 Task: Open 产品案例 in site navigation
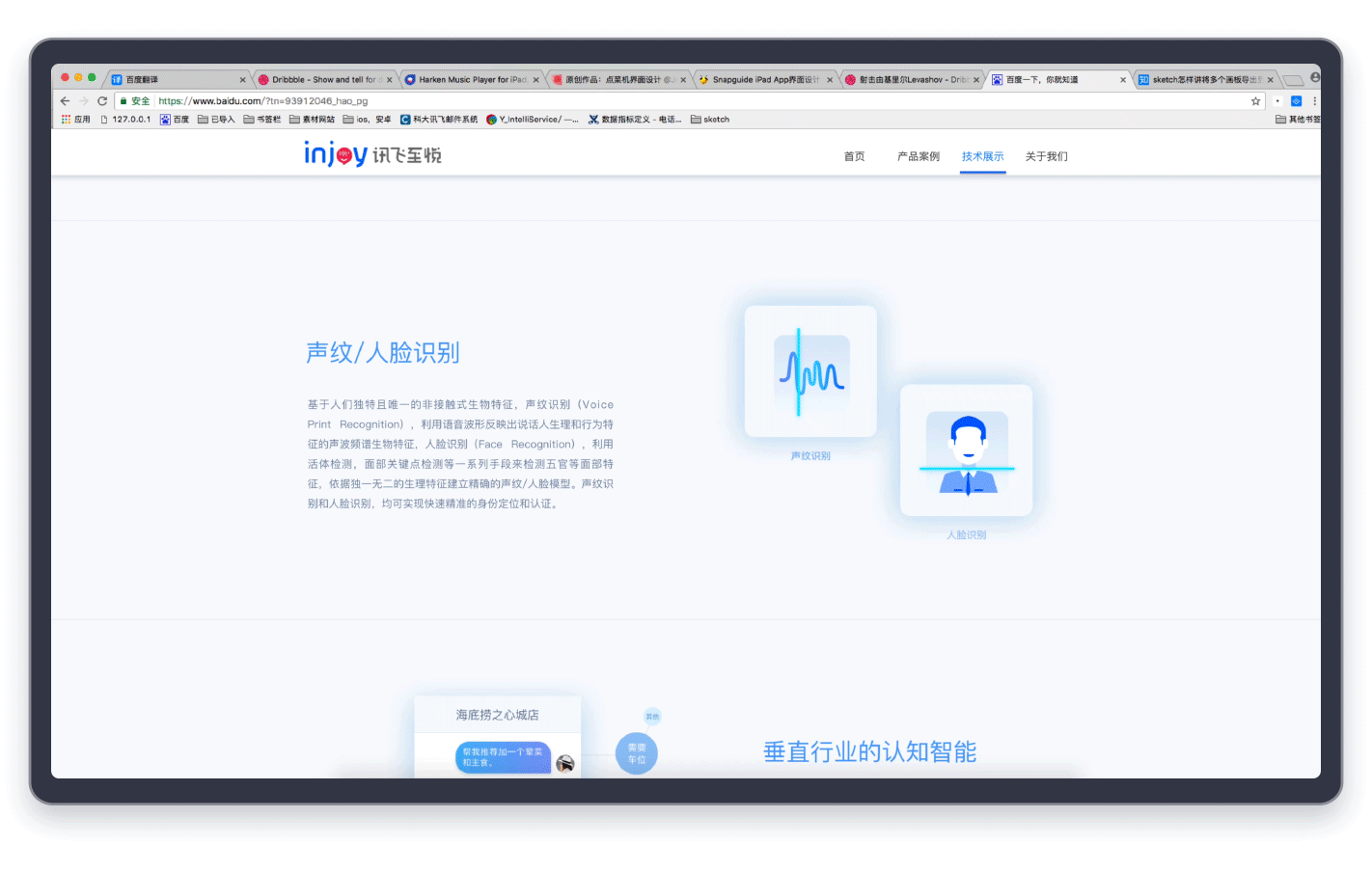pyautogui.click(x=919, y=156)
